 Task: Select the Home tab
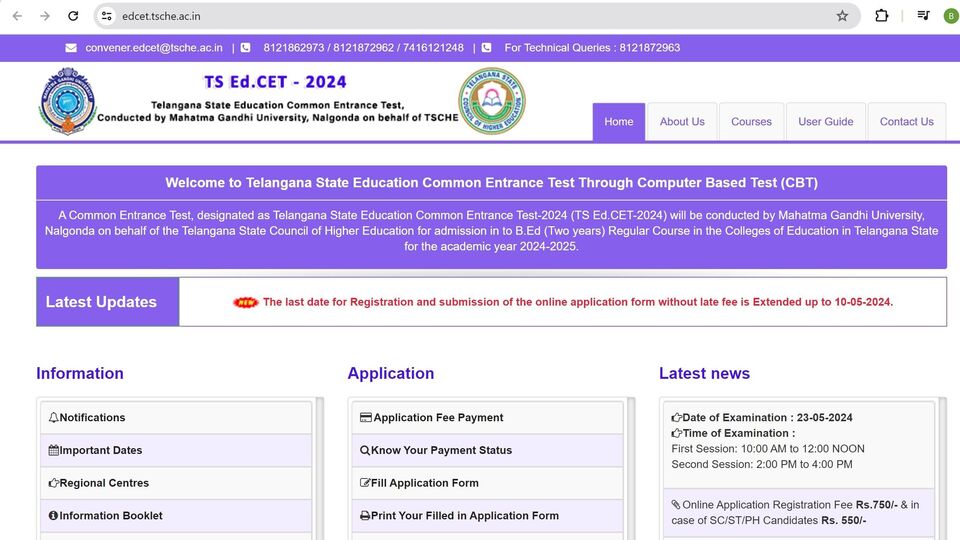pyautogui.click(x=618, y=122)
